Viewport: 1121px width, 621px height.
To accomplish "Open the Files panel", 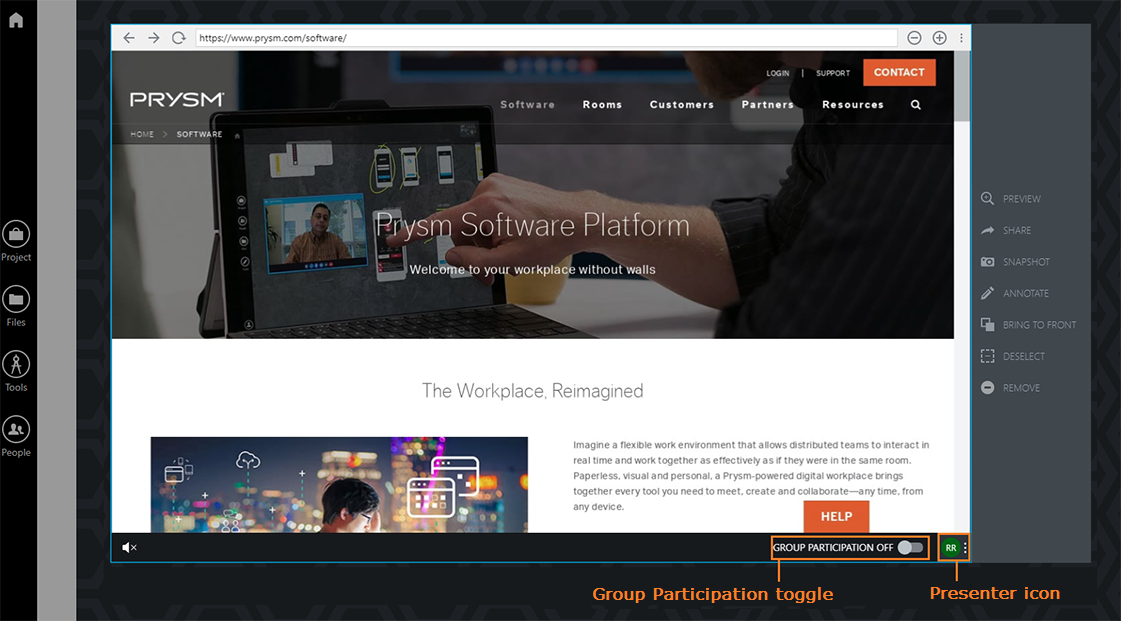I will pyautogui.click(x=16, y=307).
